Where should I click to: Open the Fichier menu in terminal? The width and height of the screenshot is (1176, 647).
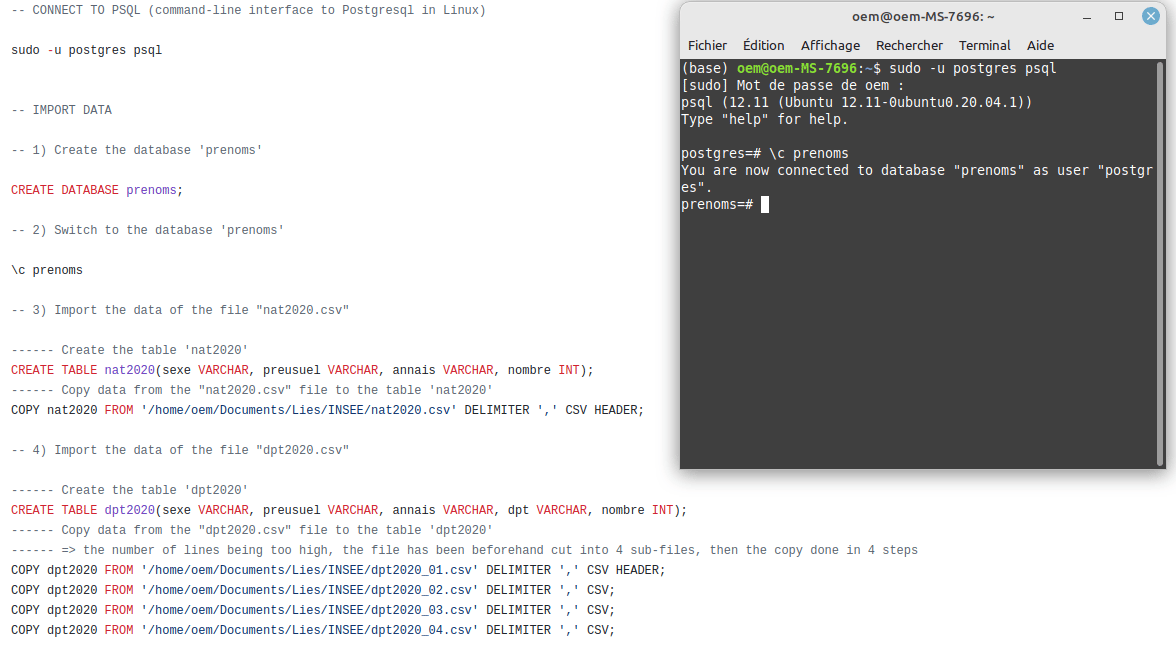point(707,45)
